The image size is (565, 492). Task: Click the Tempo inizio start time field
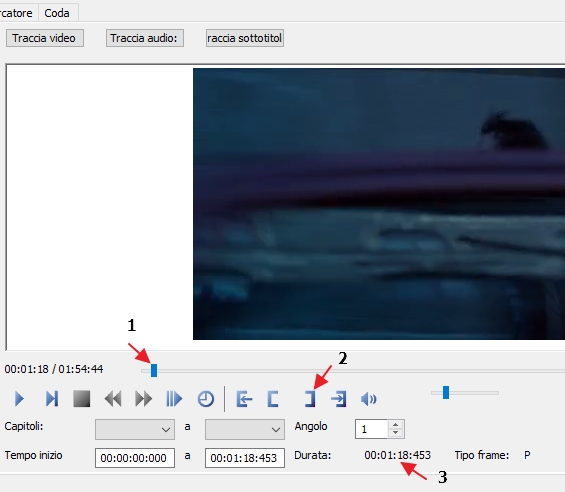coord(135,458)
